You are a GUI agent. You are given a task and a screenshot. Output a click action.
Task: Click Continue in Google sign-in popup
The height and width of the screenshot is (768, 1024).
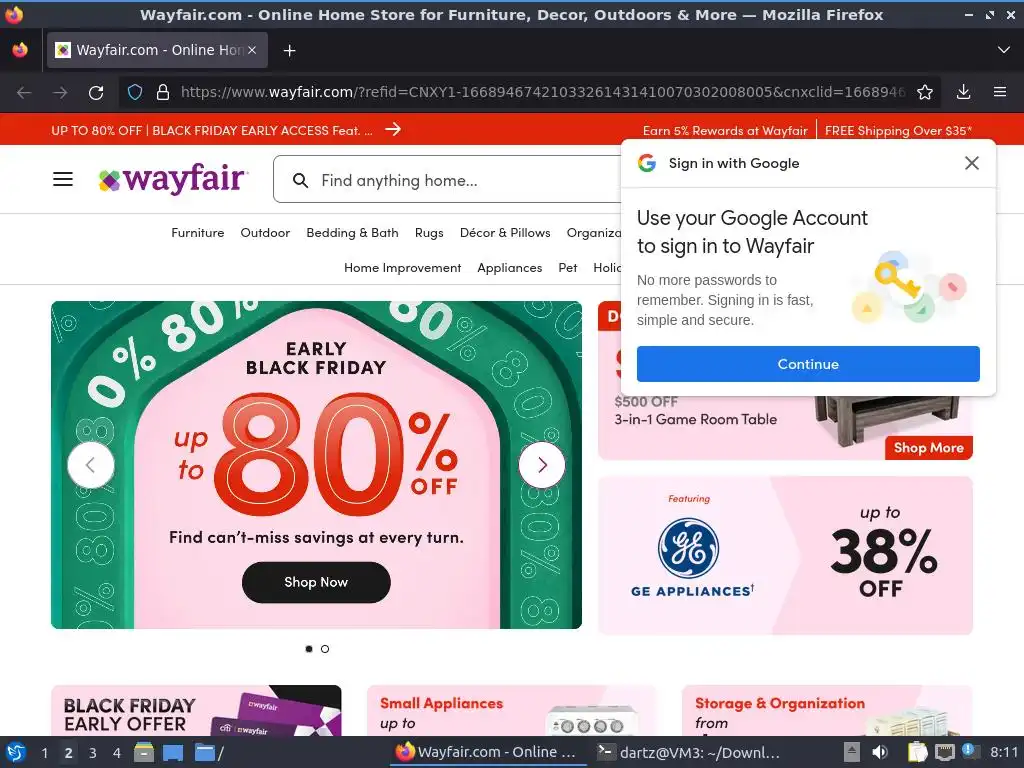808,364
